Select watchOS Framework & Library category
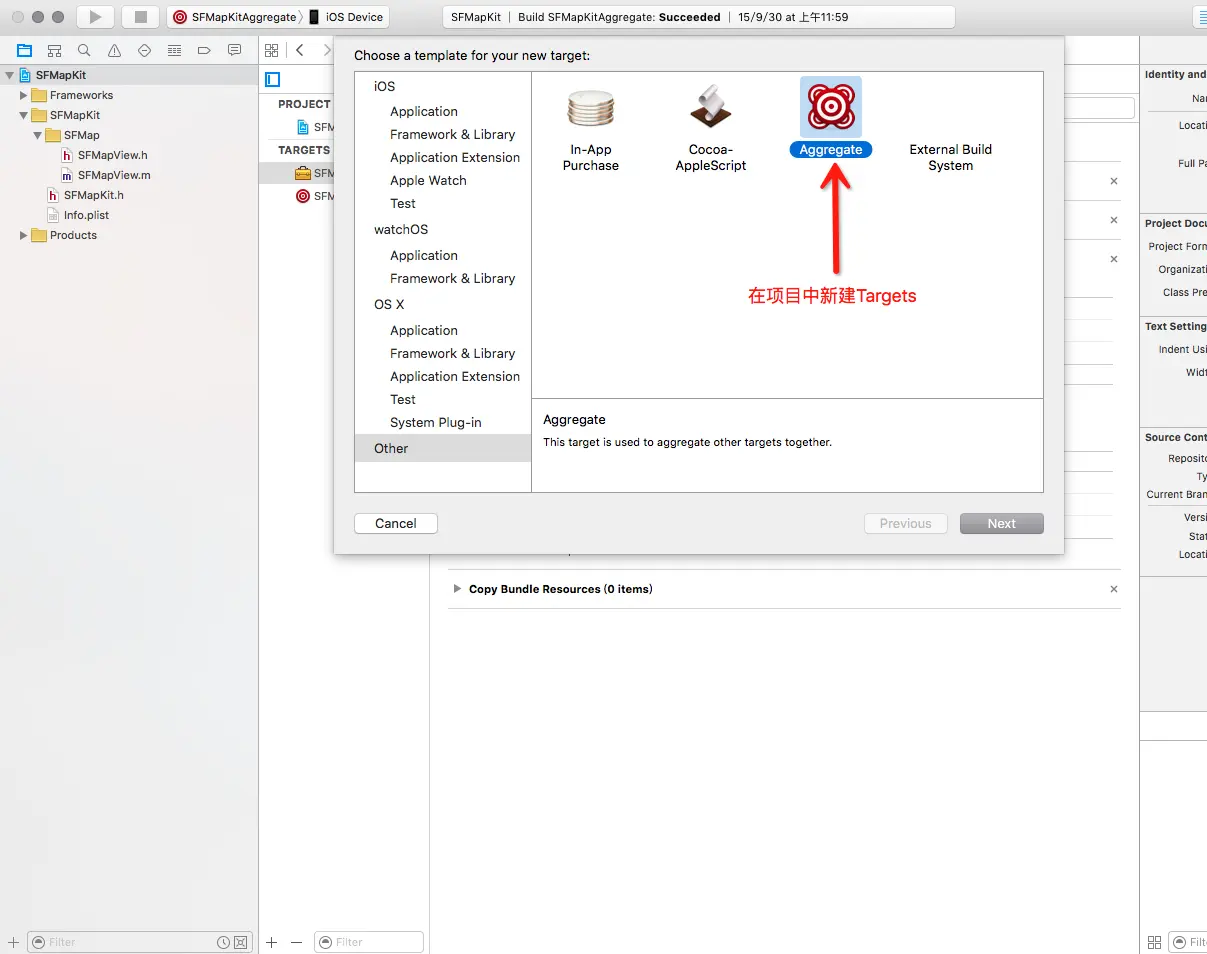This screenshot has height=954, width=1207. pos(453,278)
